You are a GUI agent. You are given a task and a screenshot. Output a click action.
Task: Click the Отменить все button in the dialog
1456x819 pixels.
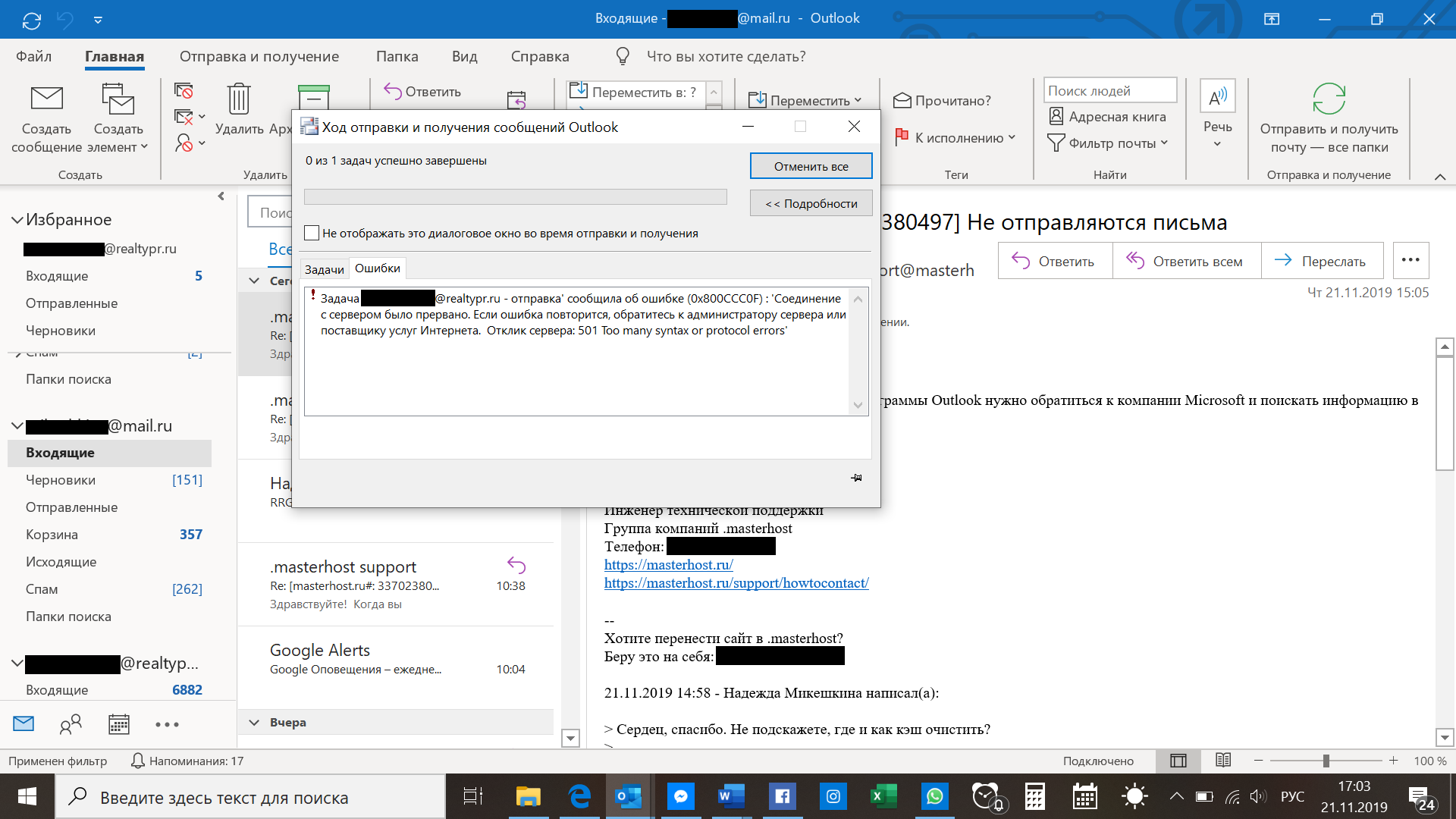click(811, 166)
